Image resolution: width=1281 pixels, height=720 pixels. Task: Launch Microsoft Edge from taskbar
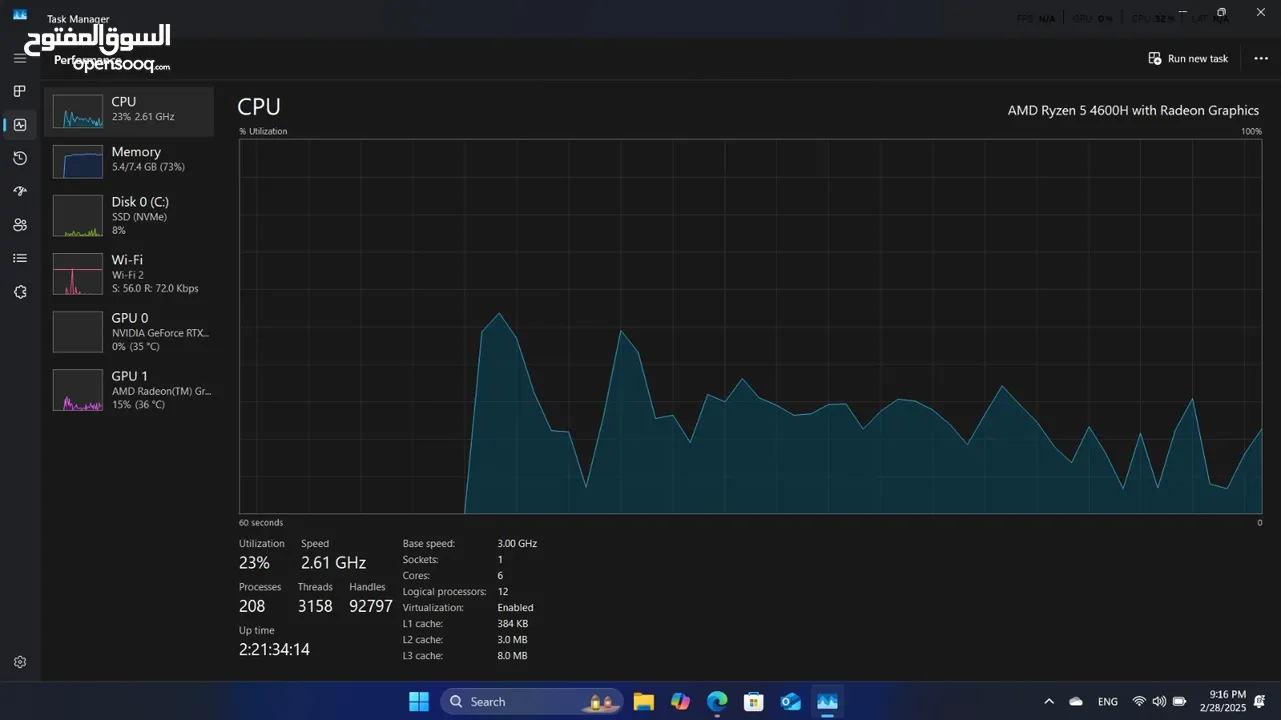[x=717, y=701]
